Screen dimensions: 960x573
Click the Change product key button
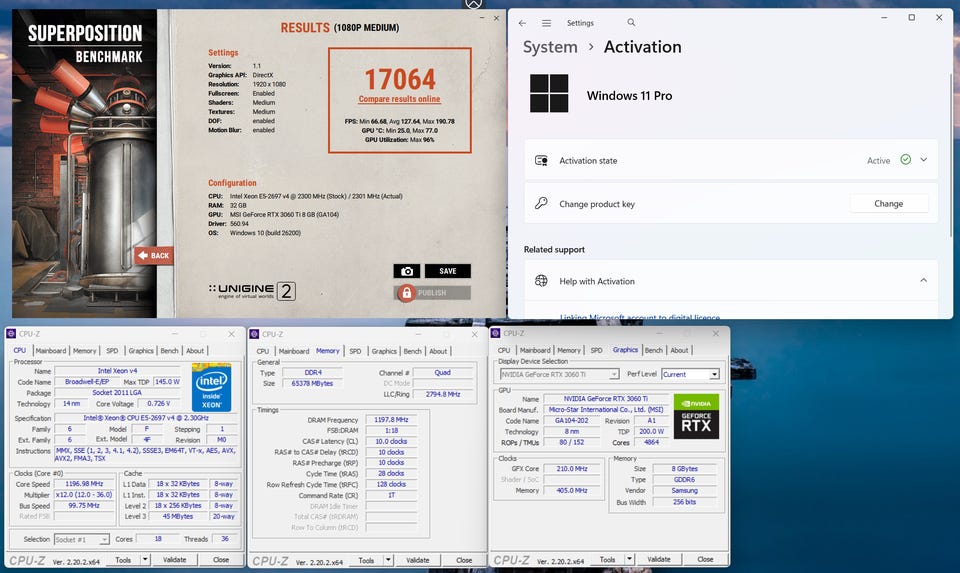click(x=888, y=203)
